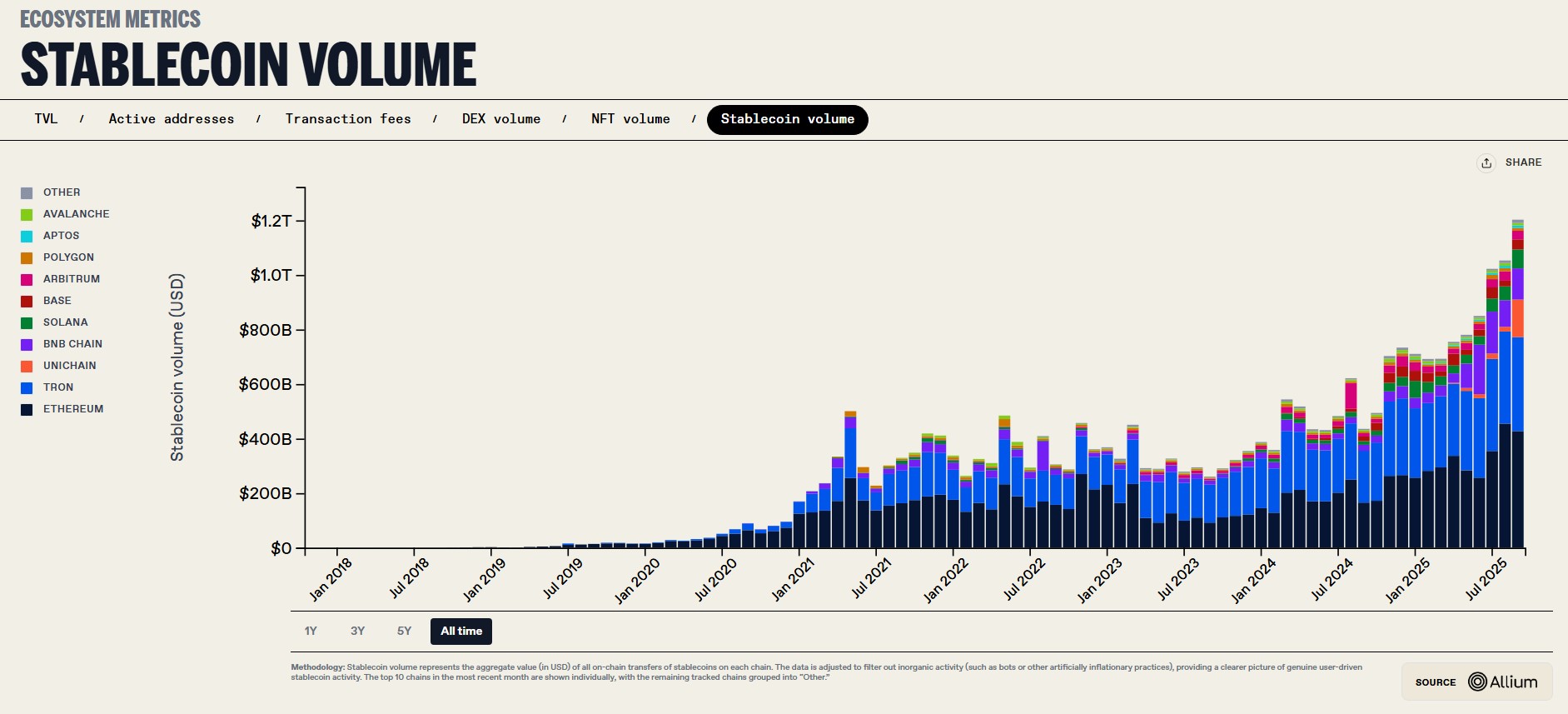The height and width of the screenshot is (714, 1568).
Task: Open the Active addresses tab
Action: coord(172,119)
